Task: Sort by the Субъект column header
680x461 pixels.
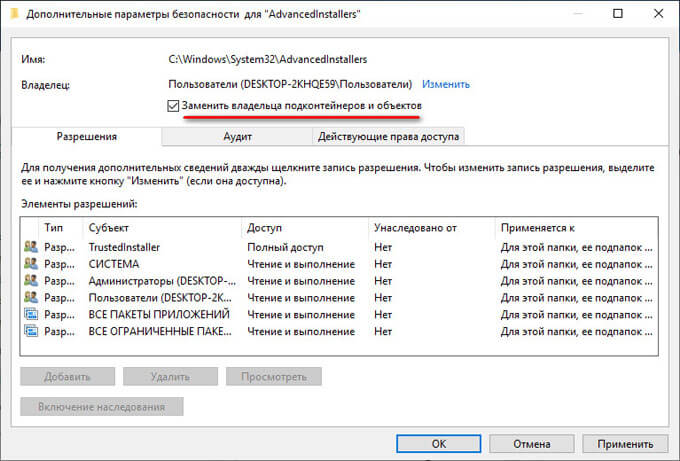Action: [162, 228]
